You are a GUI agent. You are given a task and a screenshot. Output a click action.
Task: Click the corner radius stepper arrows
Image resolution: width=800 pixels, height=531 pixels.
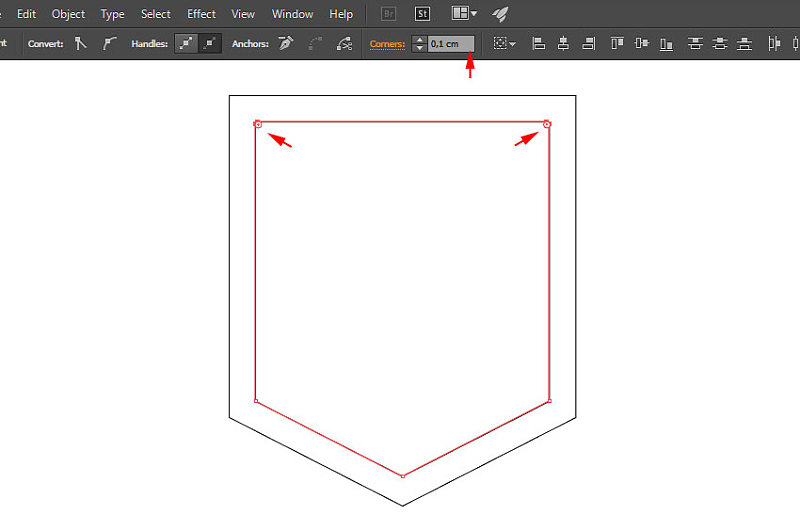(419, 44)
